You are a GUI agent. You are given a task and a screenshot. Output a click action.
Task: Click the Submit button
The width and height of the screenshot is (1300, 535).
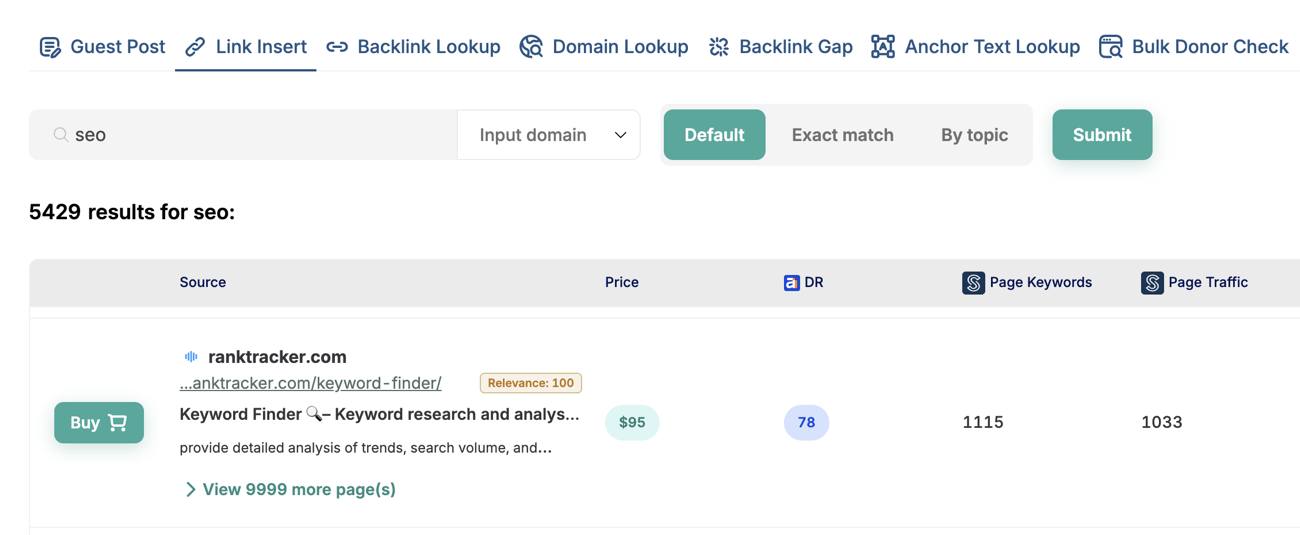1102,135
